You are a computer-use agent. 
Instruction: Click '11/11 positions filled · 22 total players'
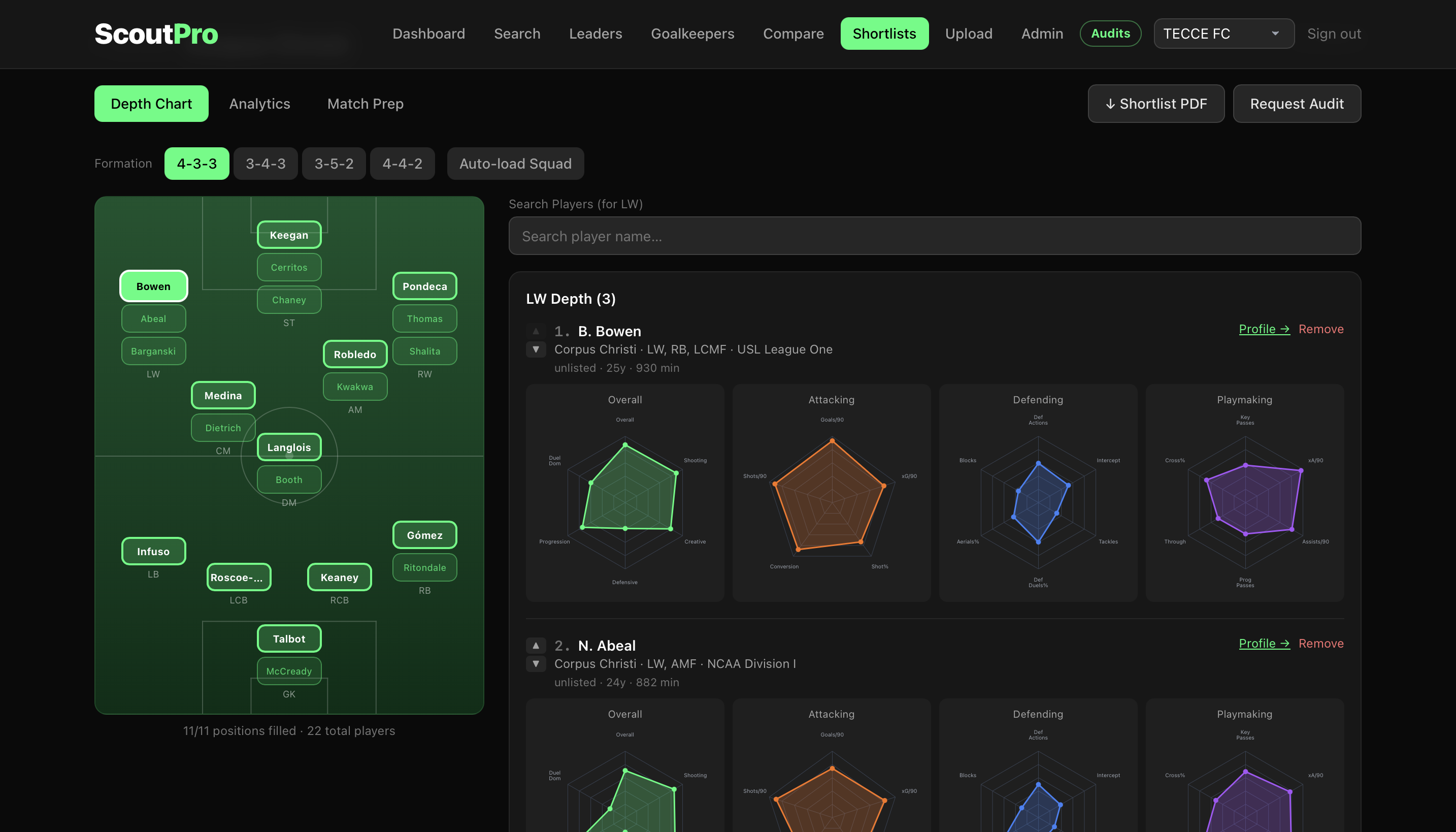pyautogui.click(x=289, y=731)
